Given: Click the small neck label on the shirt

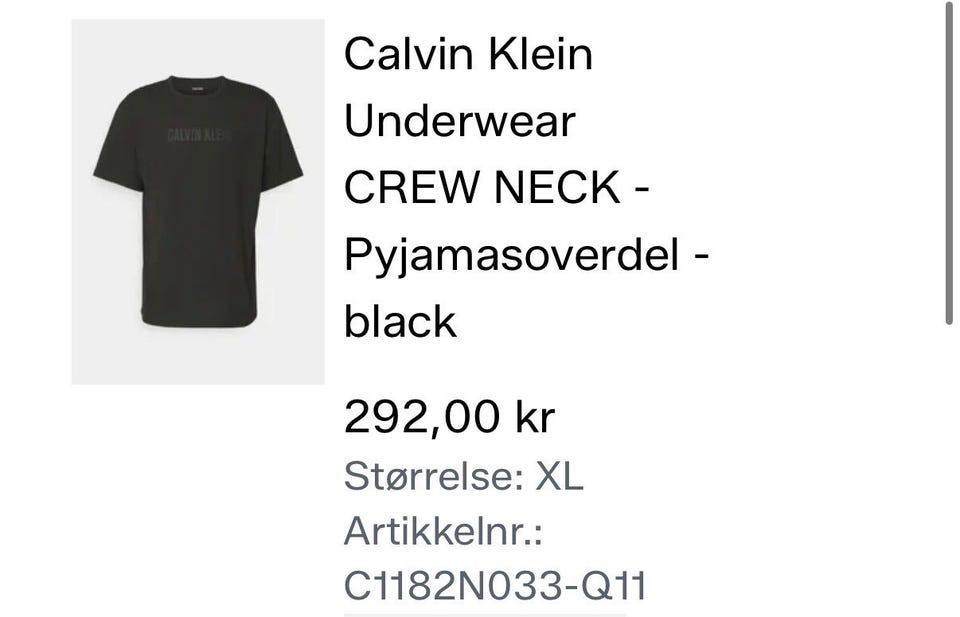Looking at the screenshot, I should pyautogui.click(x=198, y=88).
